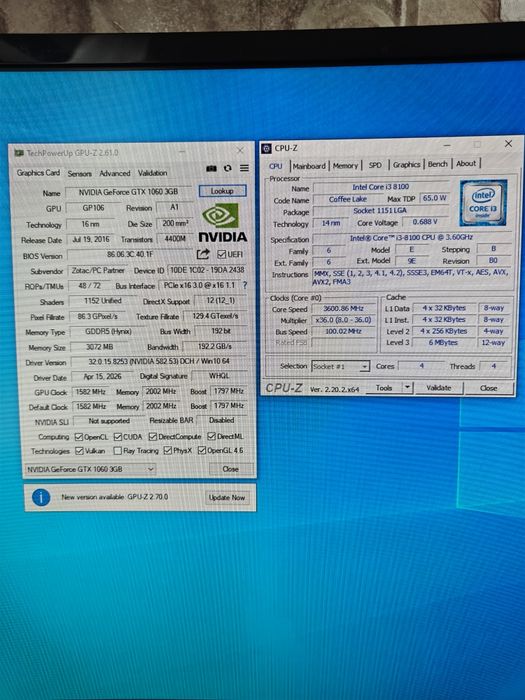
Task: Toggle the CUDA checkbox
Action: click(x=118, y=437)
